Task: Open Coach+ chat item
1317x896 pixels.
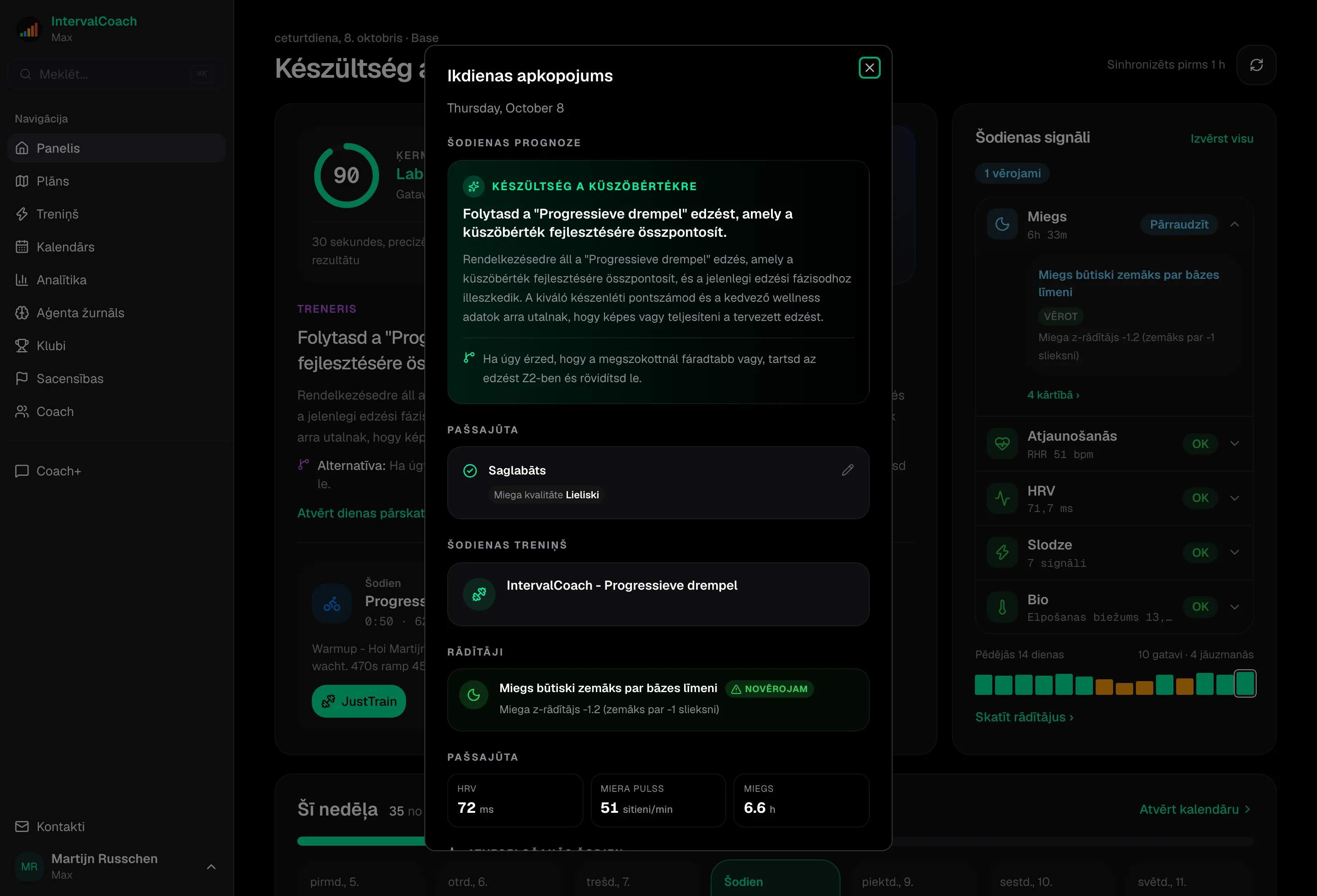Action: tap(117, 471)
